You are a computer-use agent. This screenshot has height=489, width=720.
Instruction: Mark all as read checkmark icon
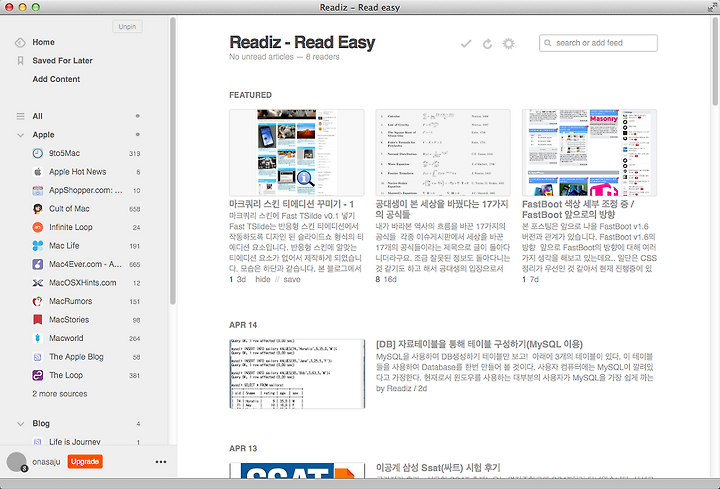click(x=466, y=44)
